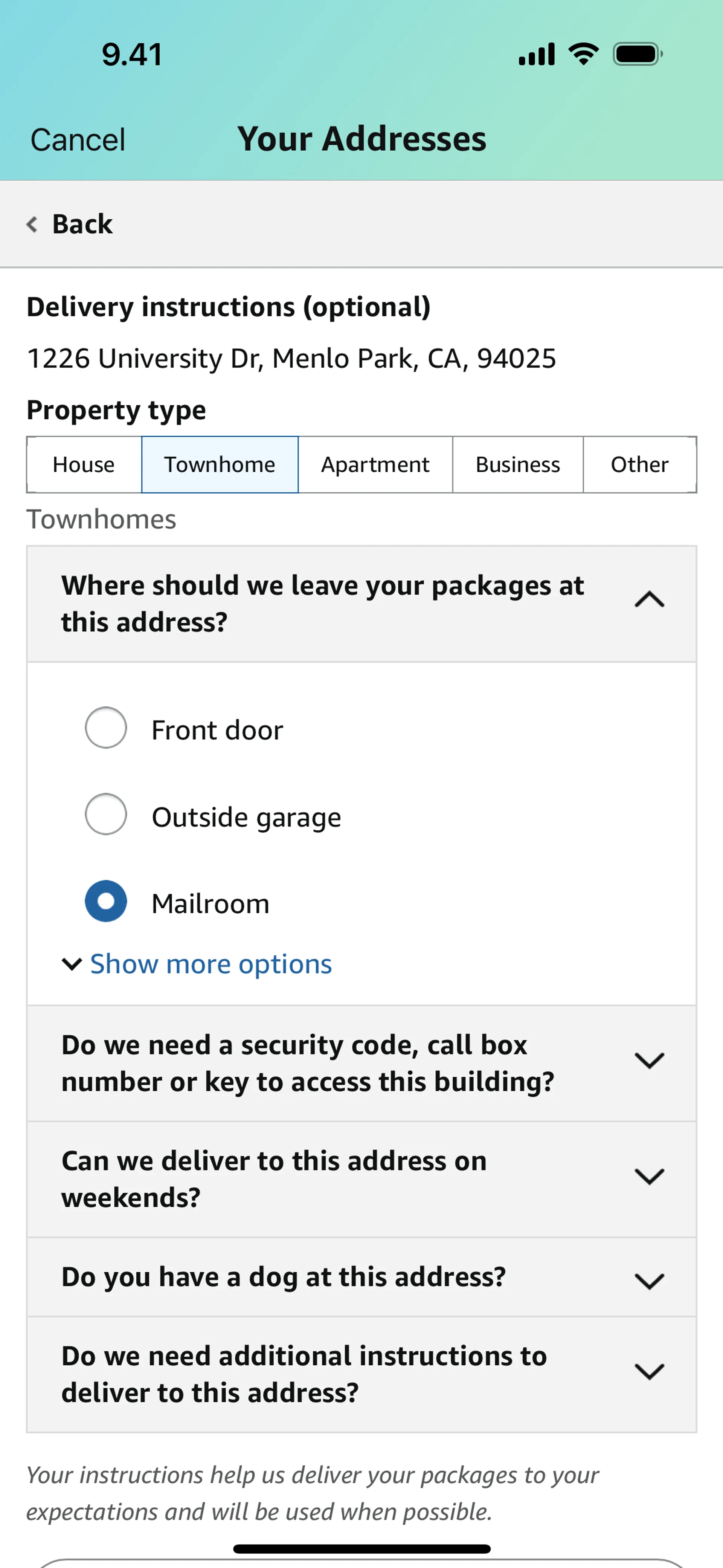Expand the dog at address question
This screenshot has height=1568, width=723.
(x=361, y=1277)
